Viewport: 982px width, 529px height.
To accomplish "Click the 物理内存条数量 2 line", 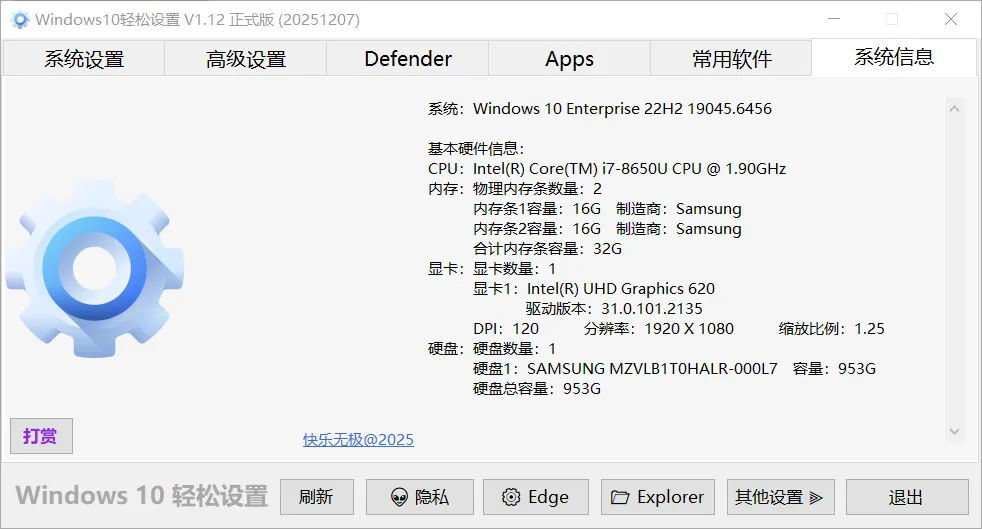I will [537, 189].
